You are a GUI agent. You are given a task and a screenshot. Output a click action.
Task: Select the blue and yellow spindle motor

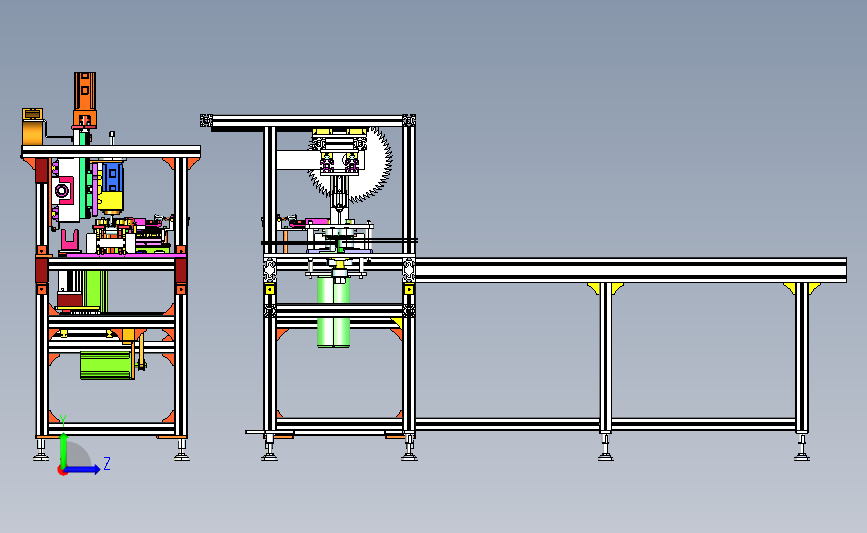(112, 187)
